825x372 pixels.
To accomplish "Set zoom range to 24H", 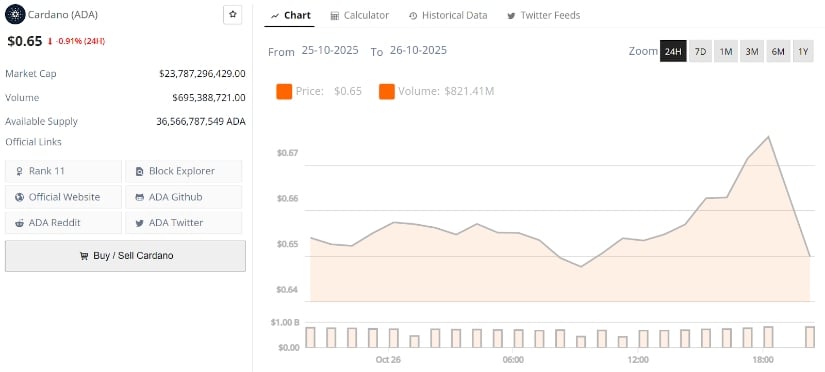I will [x=673, y=51].
